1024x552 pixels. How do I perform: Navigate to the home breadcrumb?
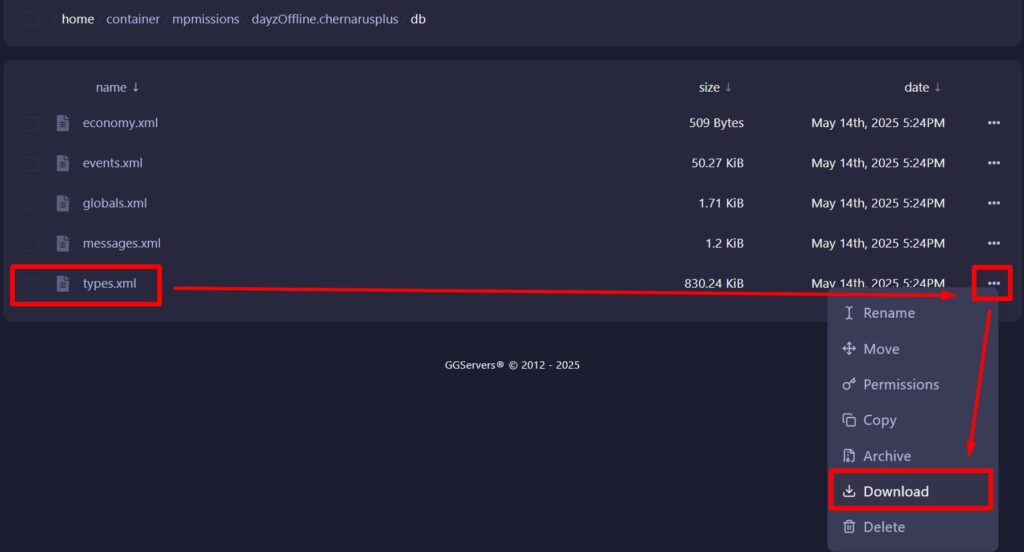(78, 19)
